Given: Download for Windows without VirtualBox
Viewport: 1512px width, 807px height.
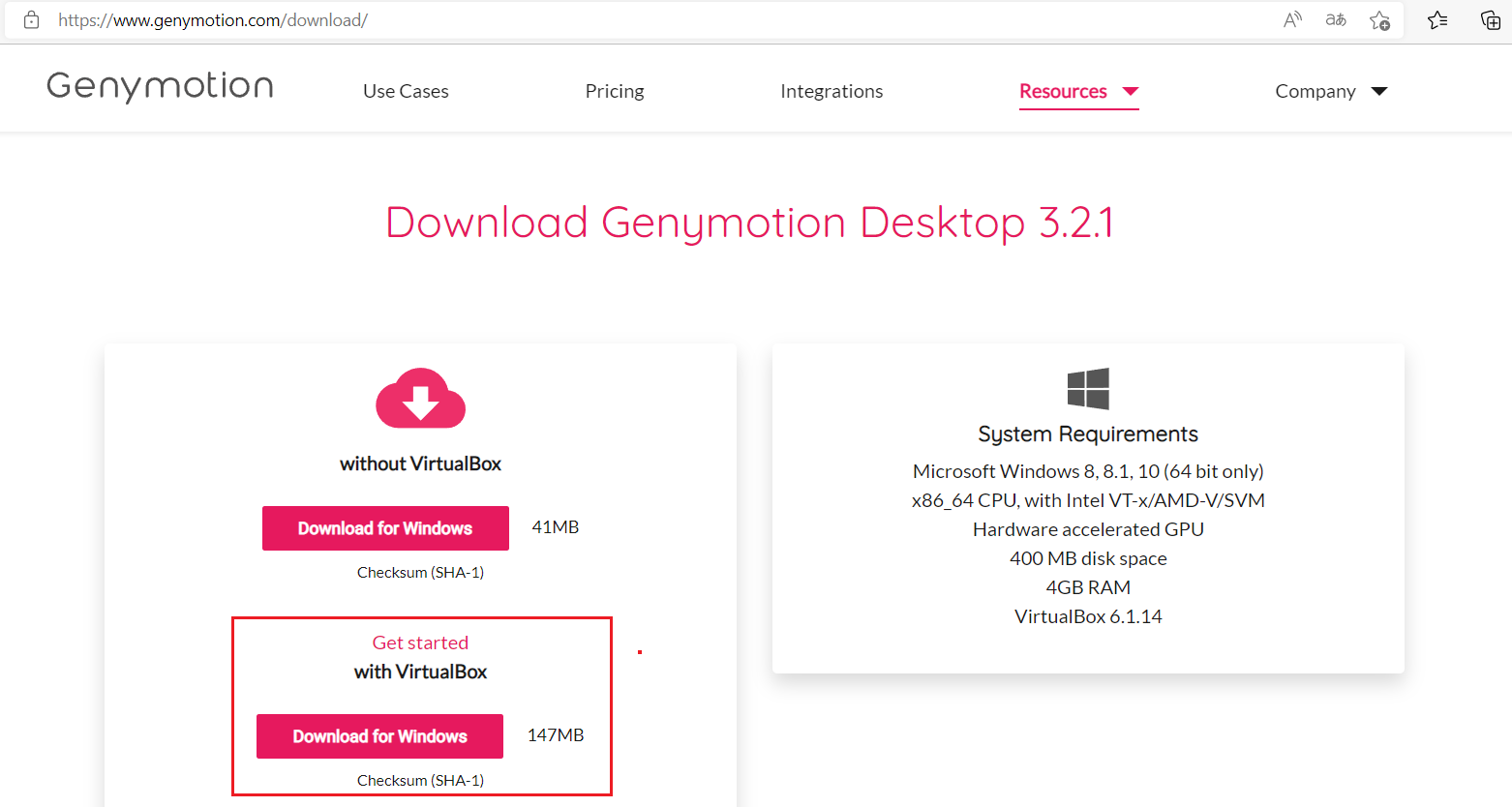Looking at the screenshot, I should (385, 528).
